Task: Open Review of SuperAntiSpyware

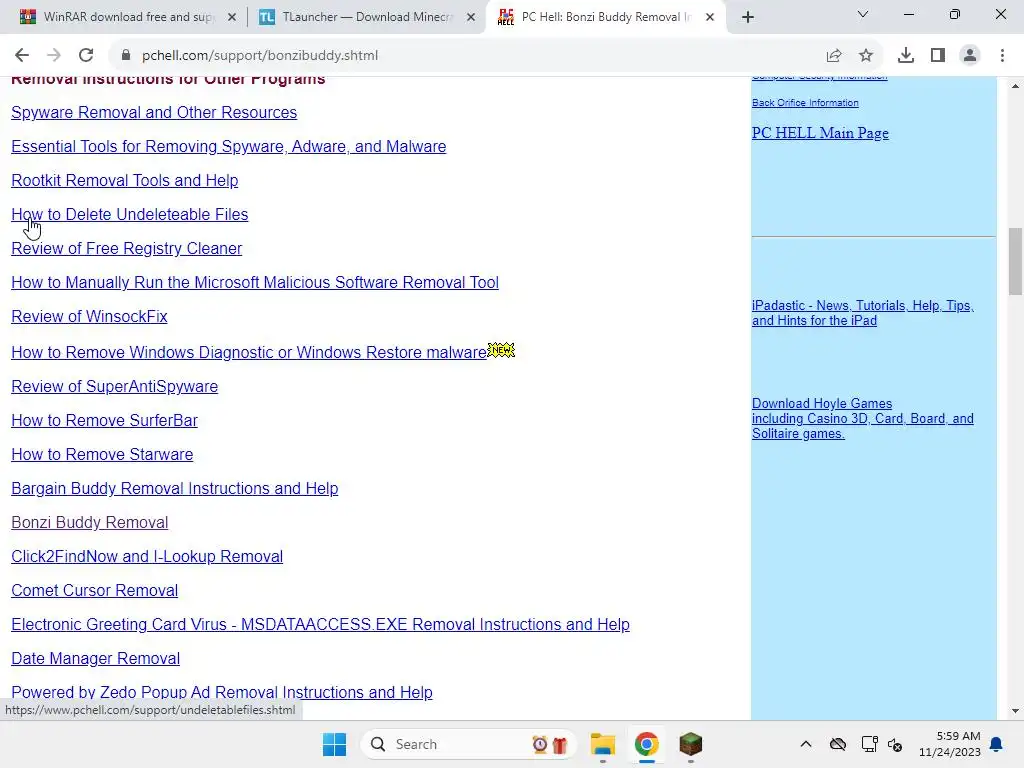Action: [x=114, y=386]
